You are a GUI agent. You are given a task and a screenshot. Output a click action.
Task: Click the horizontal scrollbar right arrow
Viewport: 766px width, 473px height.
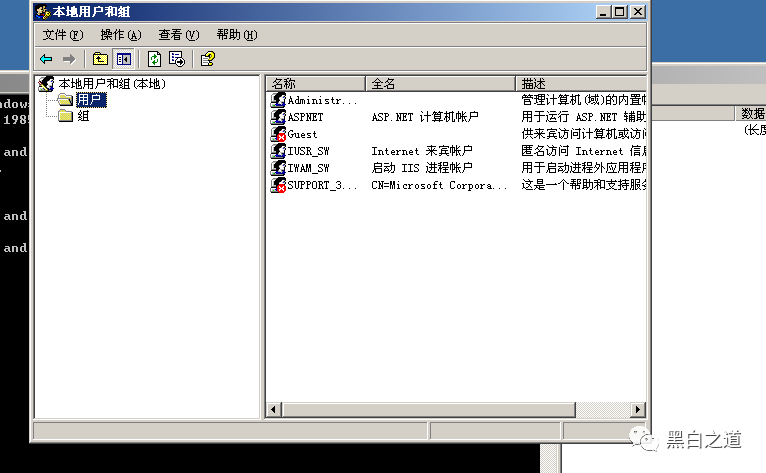tap(637, 410)
